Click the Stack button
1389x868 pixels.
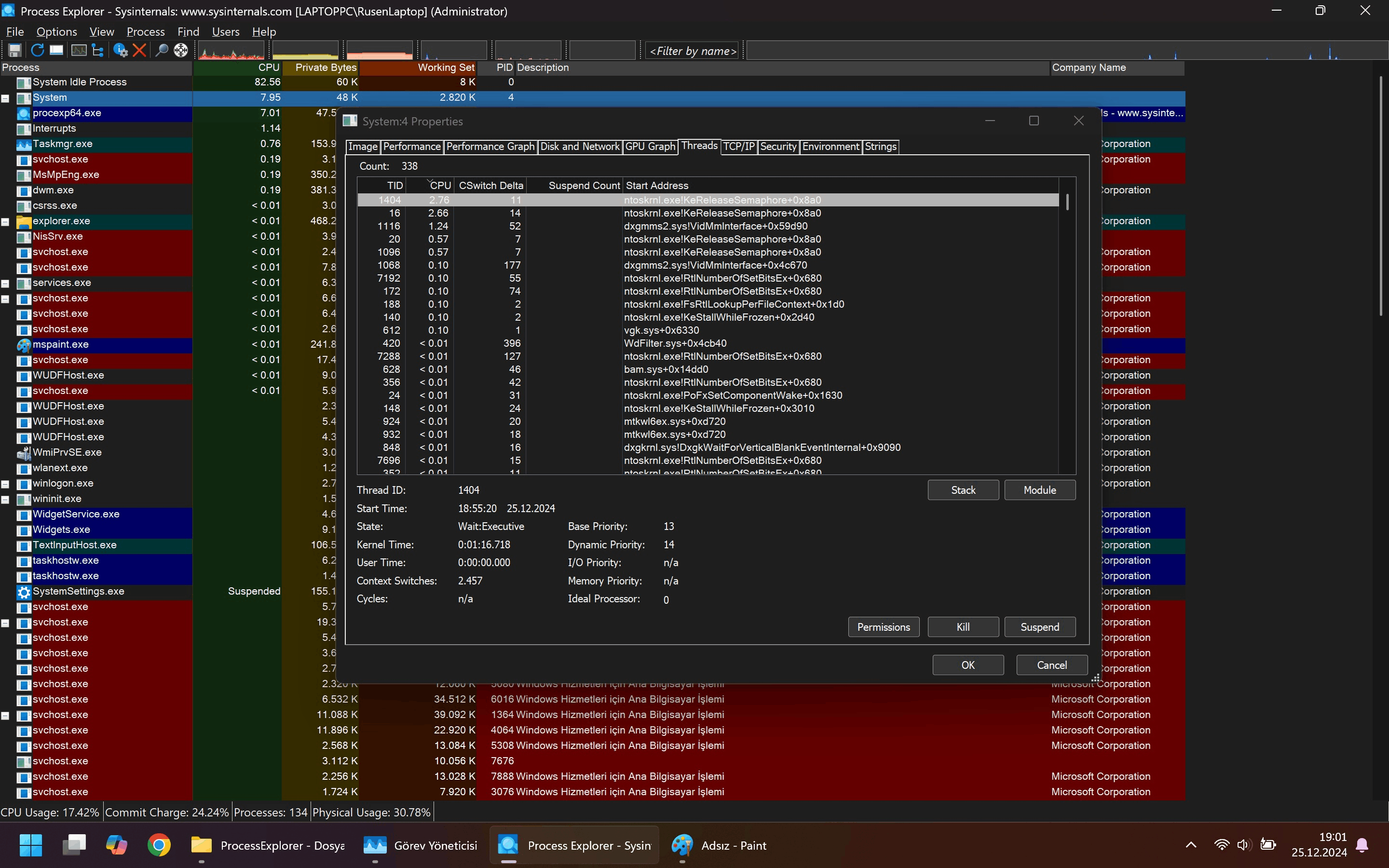pos(963,489)
